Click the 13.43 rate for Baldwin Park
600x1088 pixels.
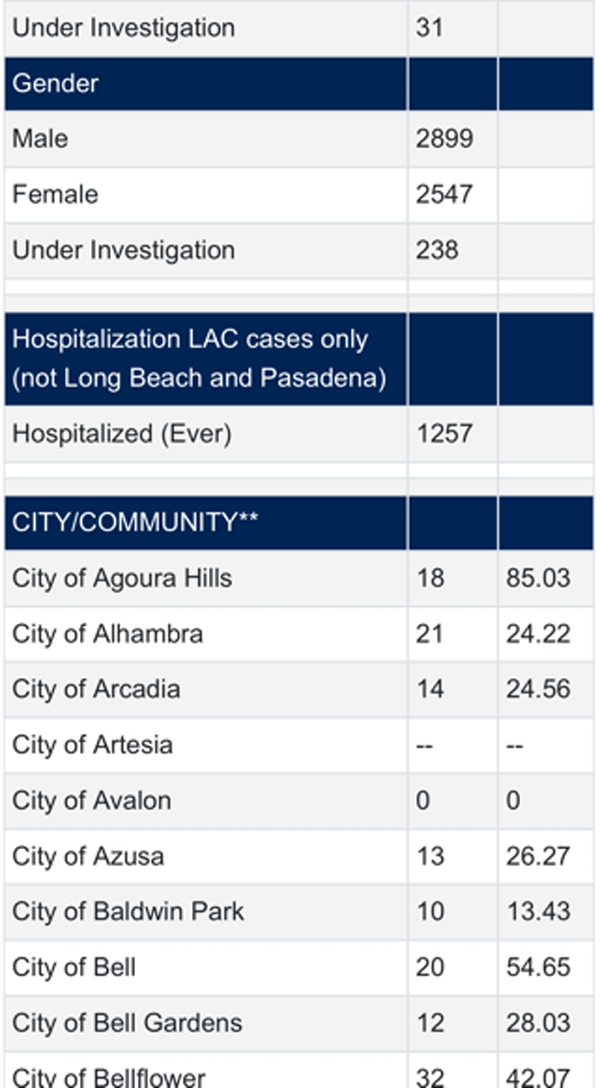[538, 912]
